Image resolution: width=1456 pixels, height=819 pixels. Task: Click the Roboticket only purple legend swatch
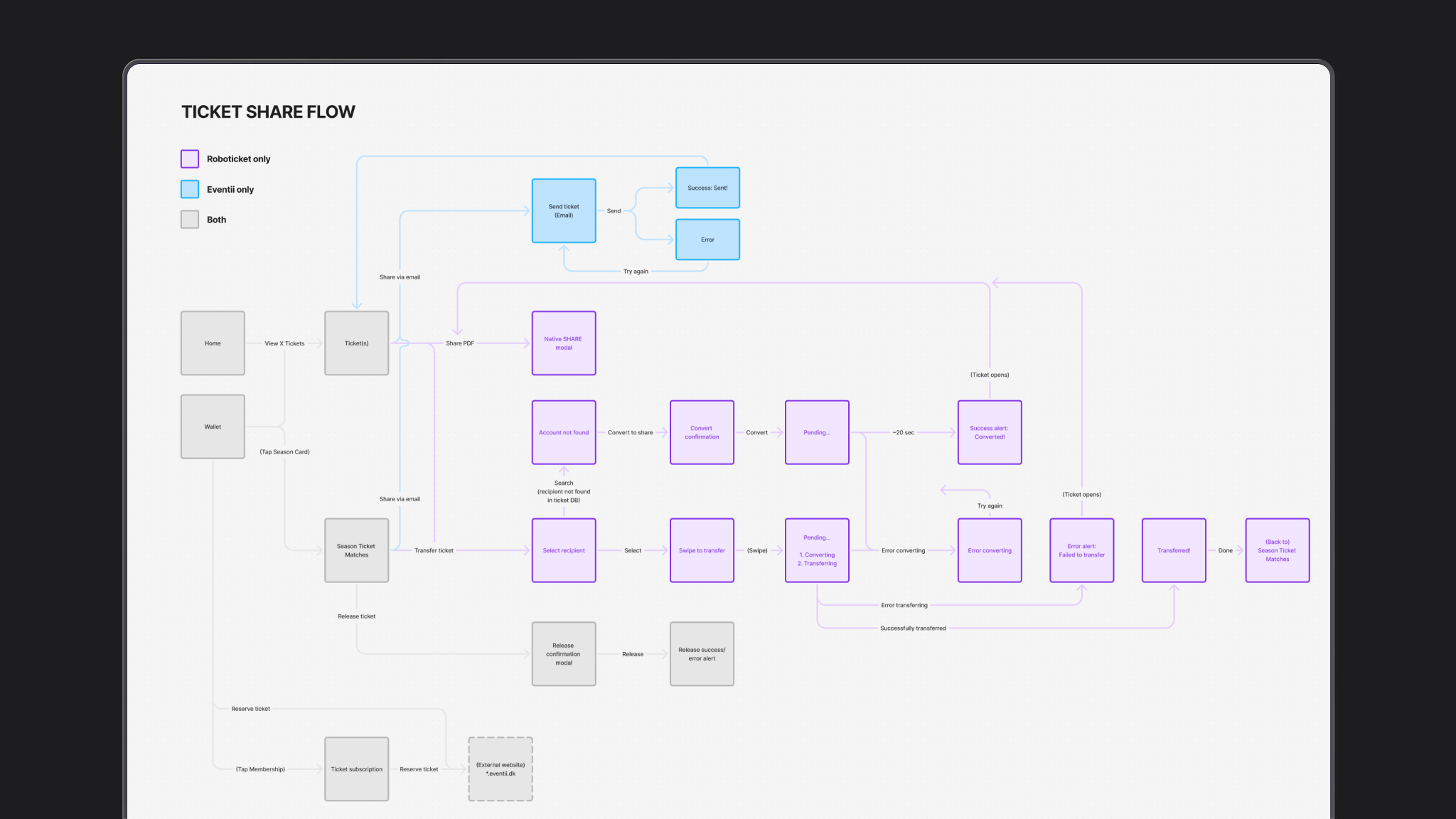[190, 159]
